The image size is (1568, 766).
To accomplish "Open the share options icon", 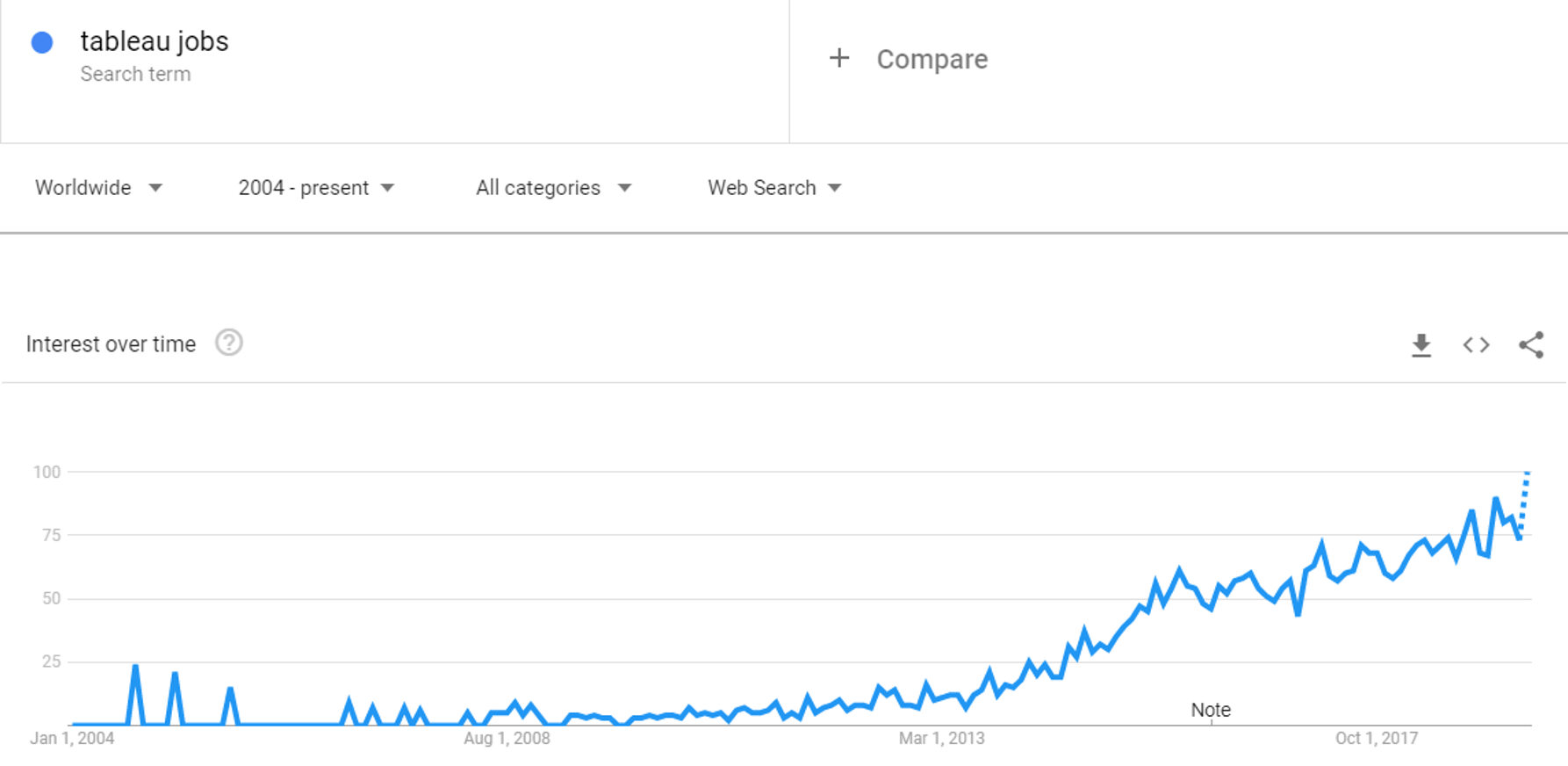I will pos(1531,344).
